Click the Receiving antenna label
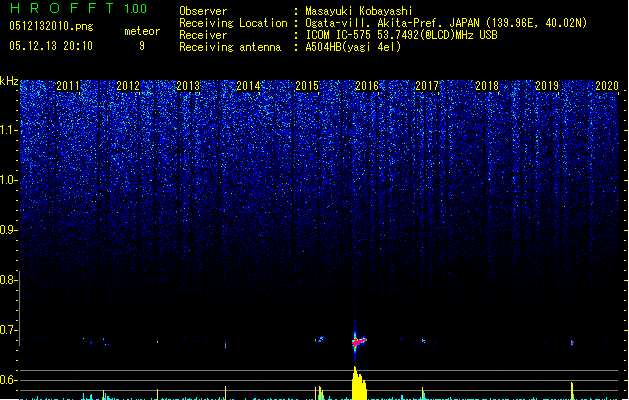The width and height of the screenshot is (629, 400). [230, 47]
